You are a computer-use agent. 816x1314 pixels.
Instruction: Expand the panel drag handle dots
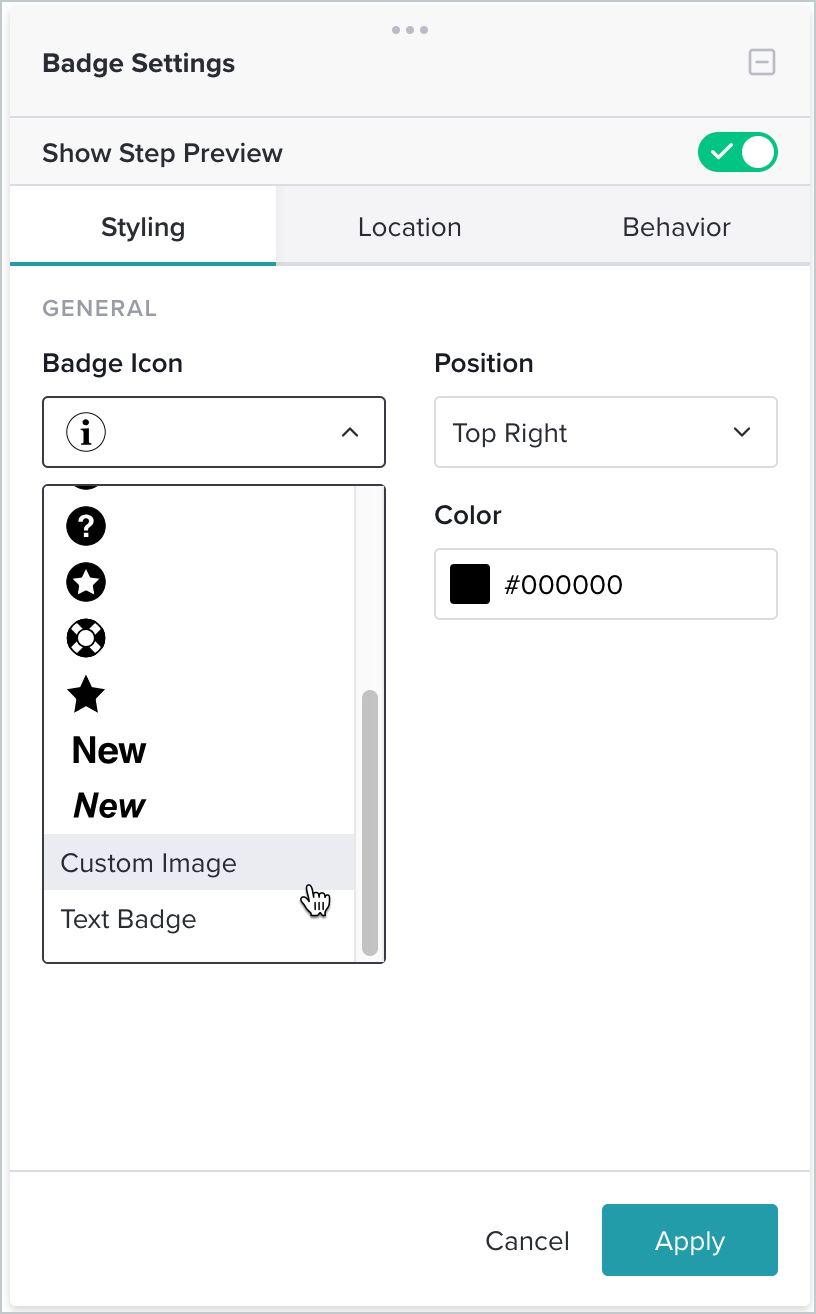409,30
